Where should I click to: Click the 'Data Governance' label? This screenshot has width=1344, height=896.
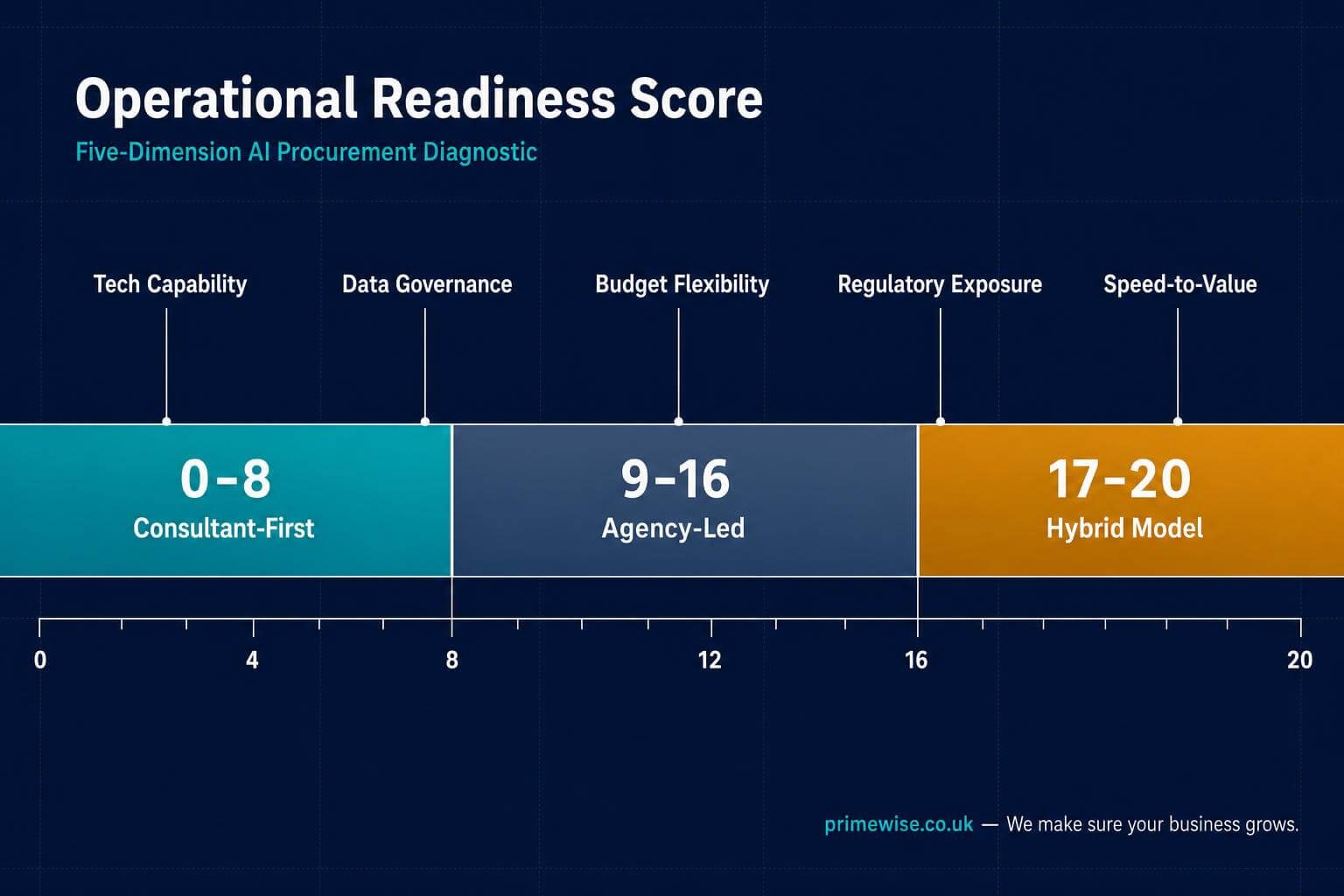427,284
